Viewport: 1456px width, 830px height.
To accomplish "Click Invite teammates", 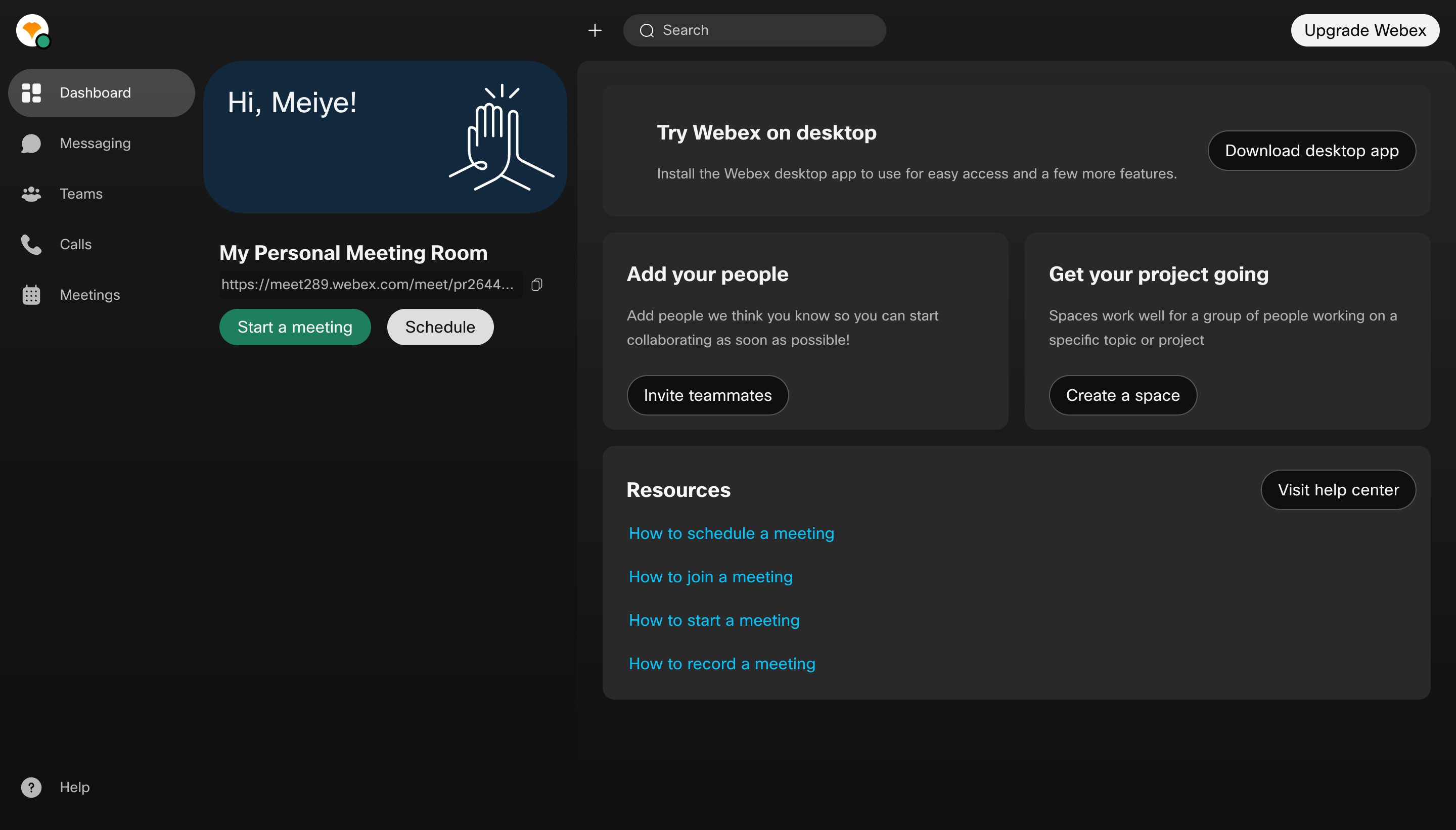I will (x=707, y=395).
